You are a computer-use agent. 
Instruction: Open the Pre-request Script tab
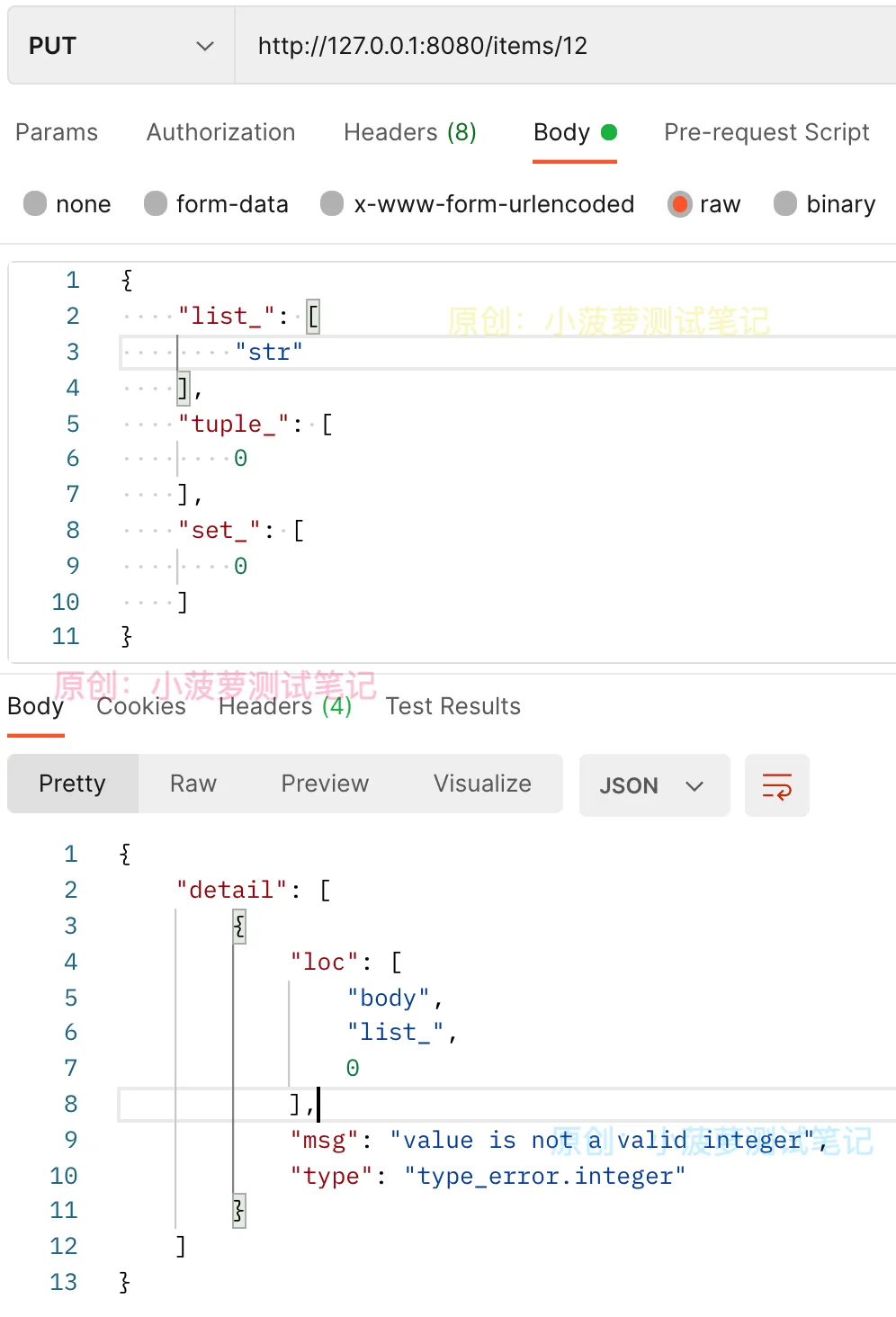click(x=766, y=132)
